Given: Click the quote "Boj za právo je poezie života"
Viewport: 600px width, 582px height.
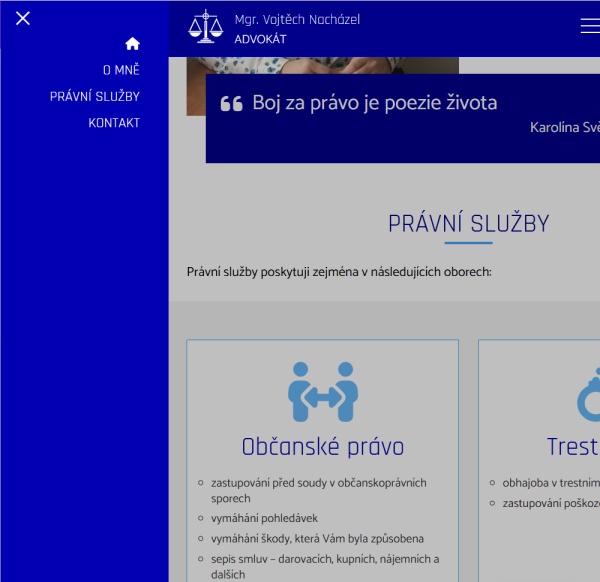Looking at the screenshot, I should coord(375,103).
